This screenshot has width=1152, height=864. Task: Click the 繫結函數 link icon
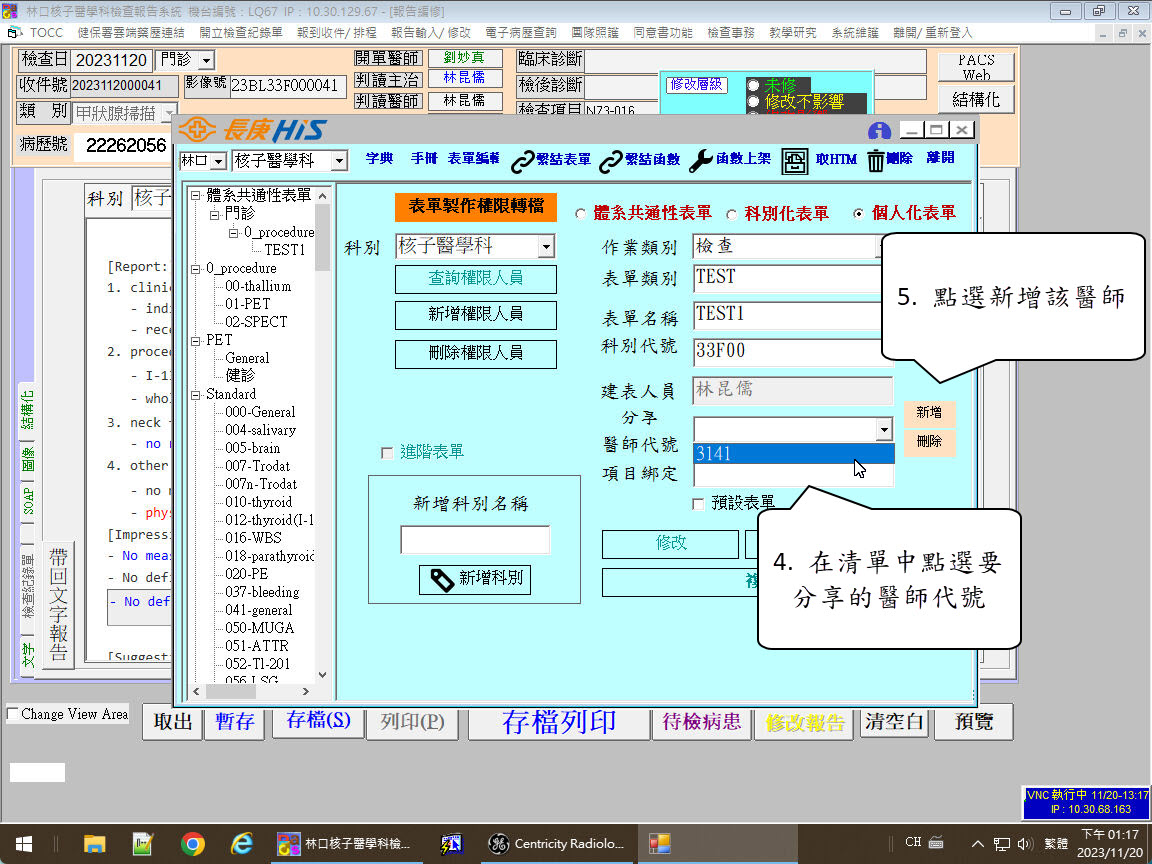click(611, 160)
